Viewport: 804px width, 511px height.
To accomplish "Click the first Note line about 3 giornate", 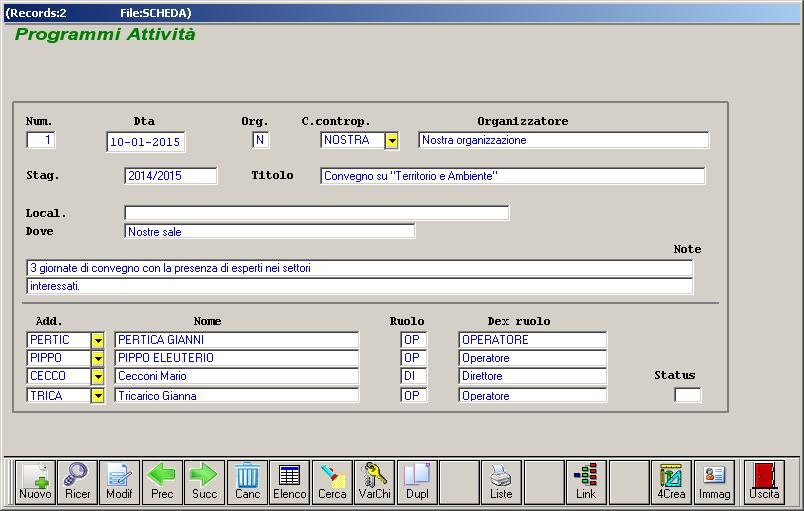I will pyautogui.click(x=359, y=268).
